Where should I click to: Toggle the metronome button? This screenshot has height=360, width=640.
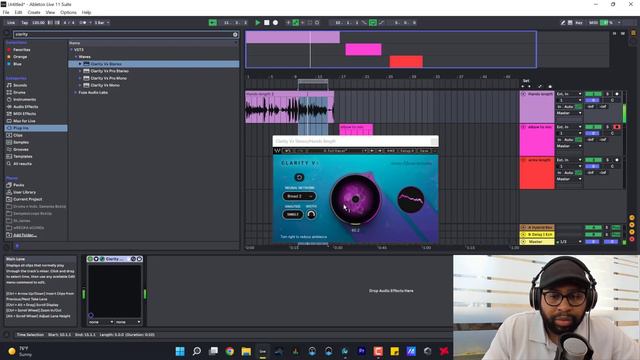(83, 22)
